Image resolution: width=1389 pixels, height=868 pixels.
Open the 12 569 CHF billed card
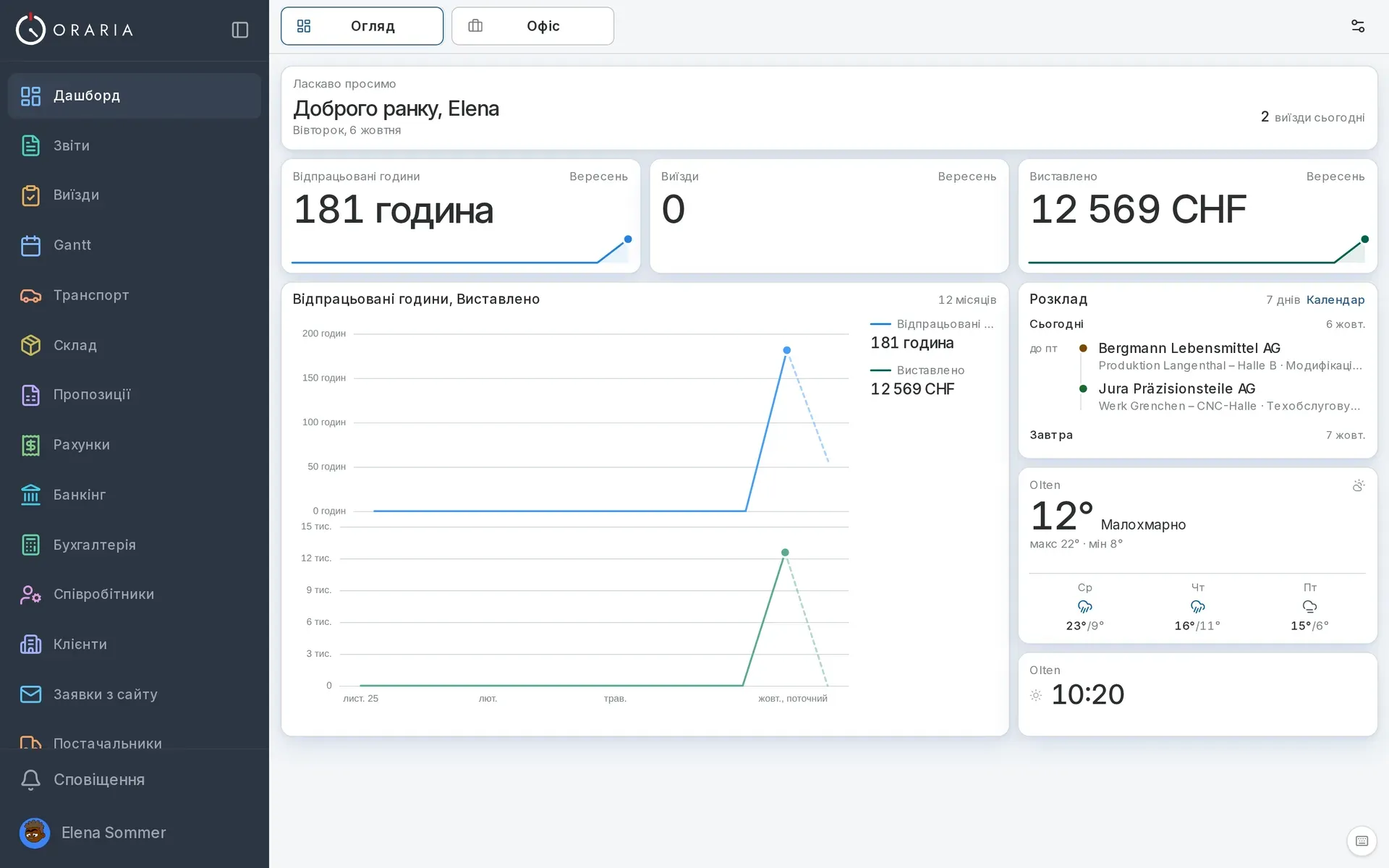tap(1197, 216)
